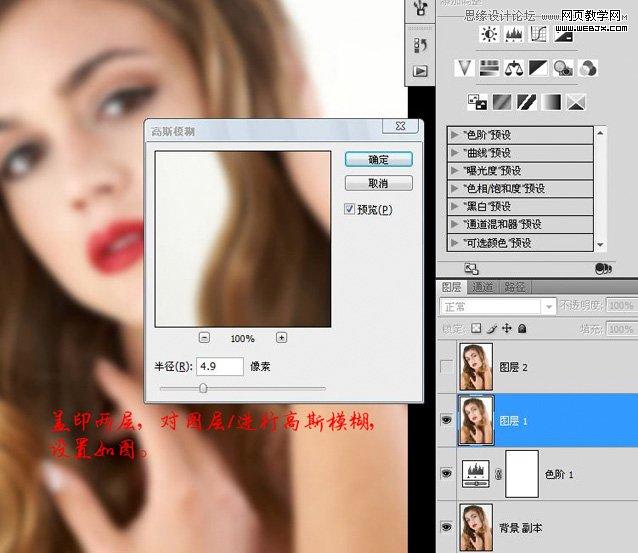Add a Vibrance adjustment layer
Viewport: 638px width, 553px height.
tap(464, 68)
